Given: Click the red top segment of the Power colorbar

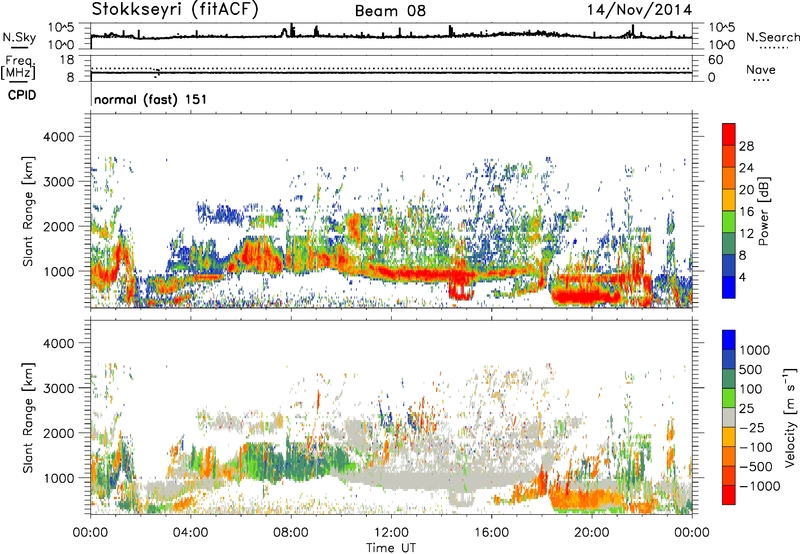Looking at the screenshot, I should [729, 134].
